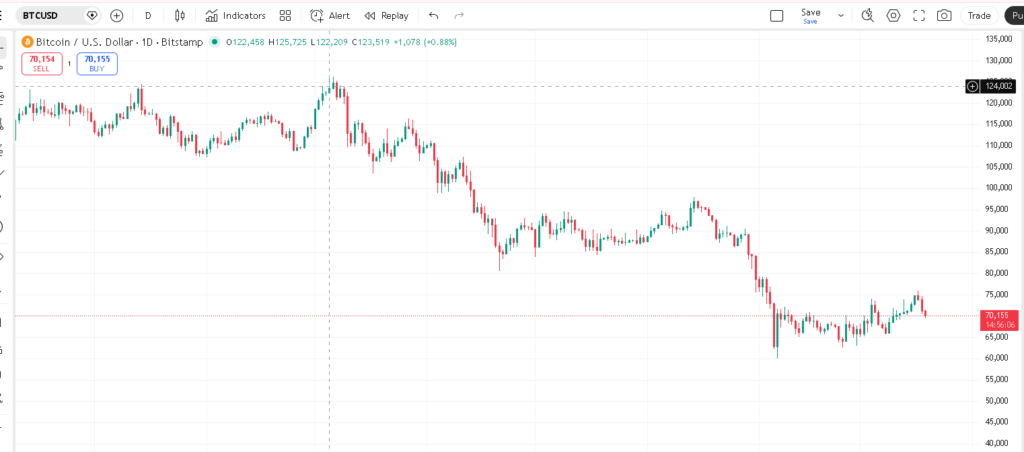1024x452 pixels.
Task: Toggle the green market status dot
Action: point(215,42)
